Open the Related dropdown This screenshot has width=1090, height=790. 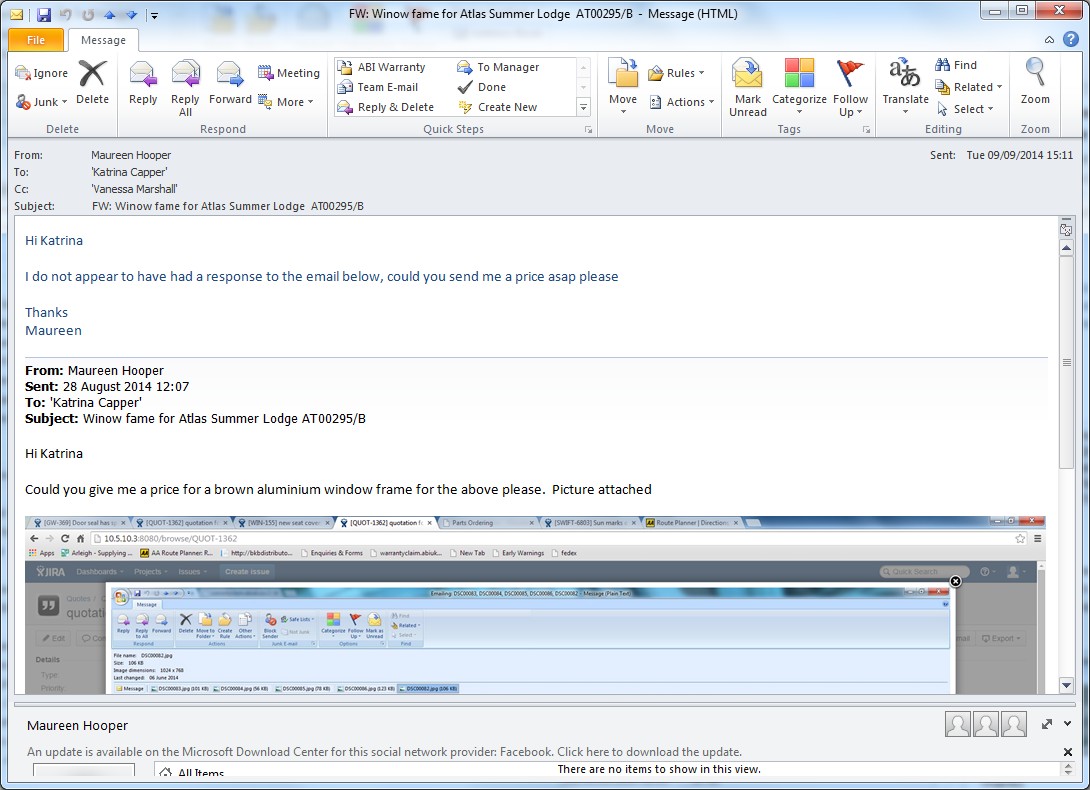pos(969,87)
